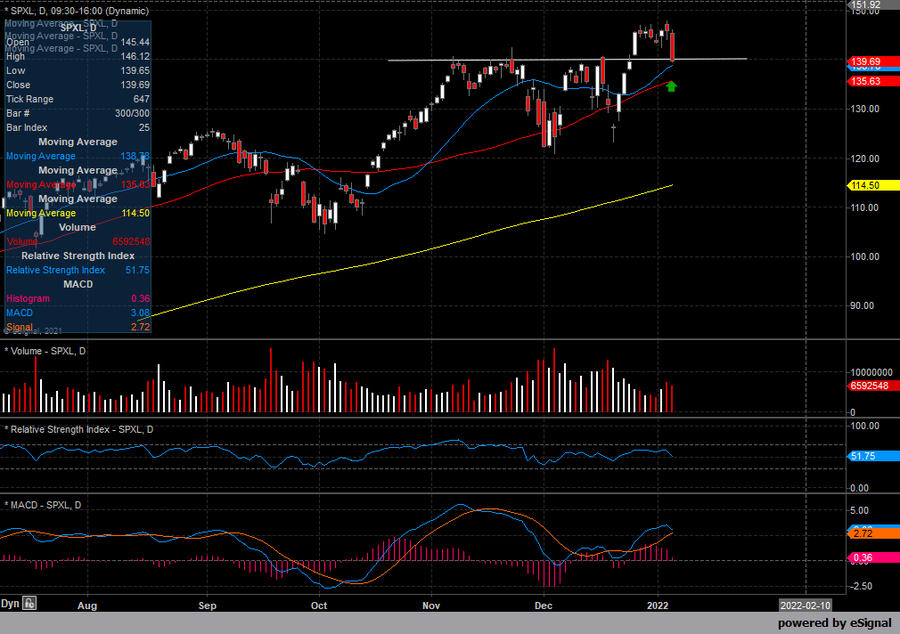Click the 5.00 label on the MACD axis
Image resolution: width=900 pixels, height=634 pixels.
[x=859, y=511]
